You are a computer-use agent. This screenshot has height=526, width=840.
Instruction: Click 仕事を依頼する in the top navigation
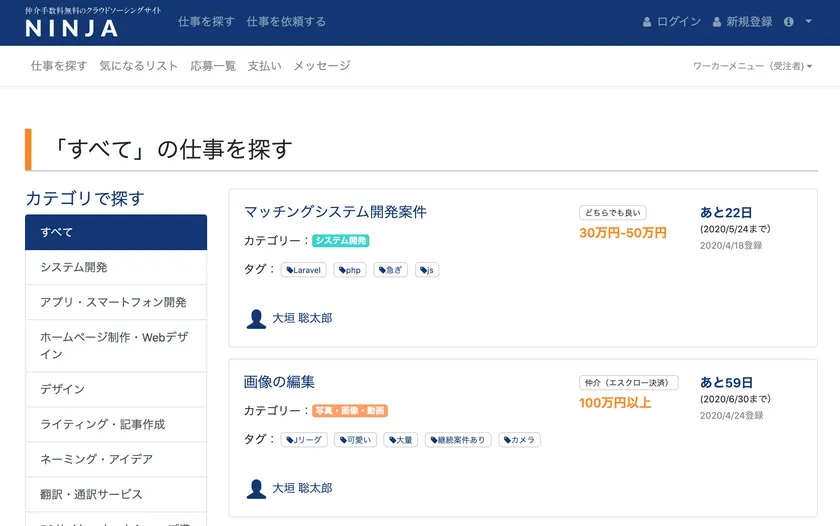click(286, 21)
